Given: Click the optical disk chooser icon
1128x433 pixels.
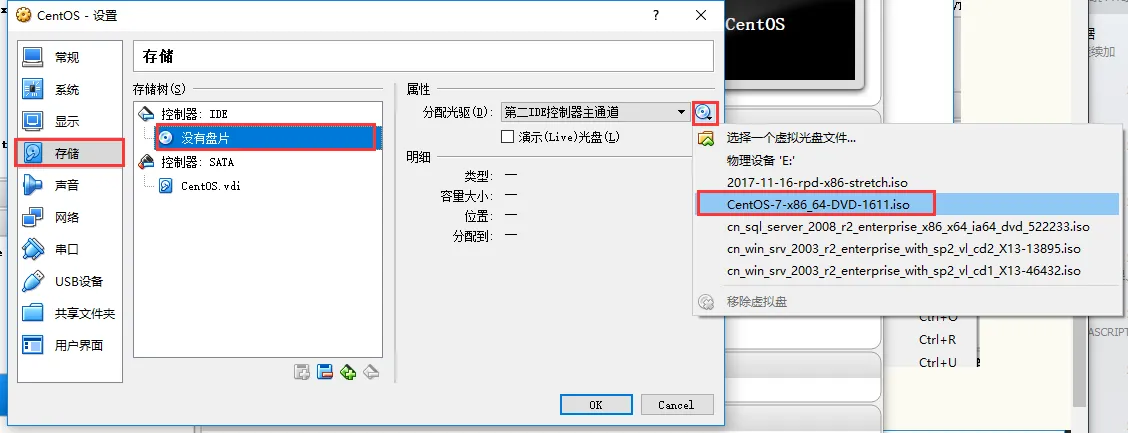Looking at the screenshot, I should 705,112.
